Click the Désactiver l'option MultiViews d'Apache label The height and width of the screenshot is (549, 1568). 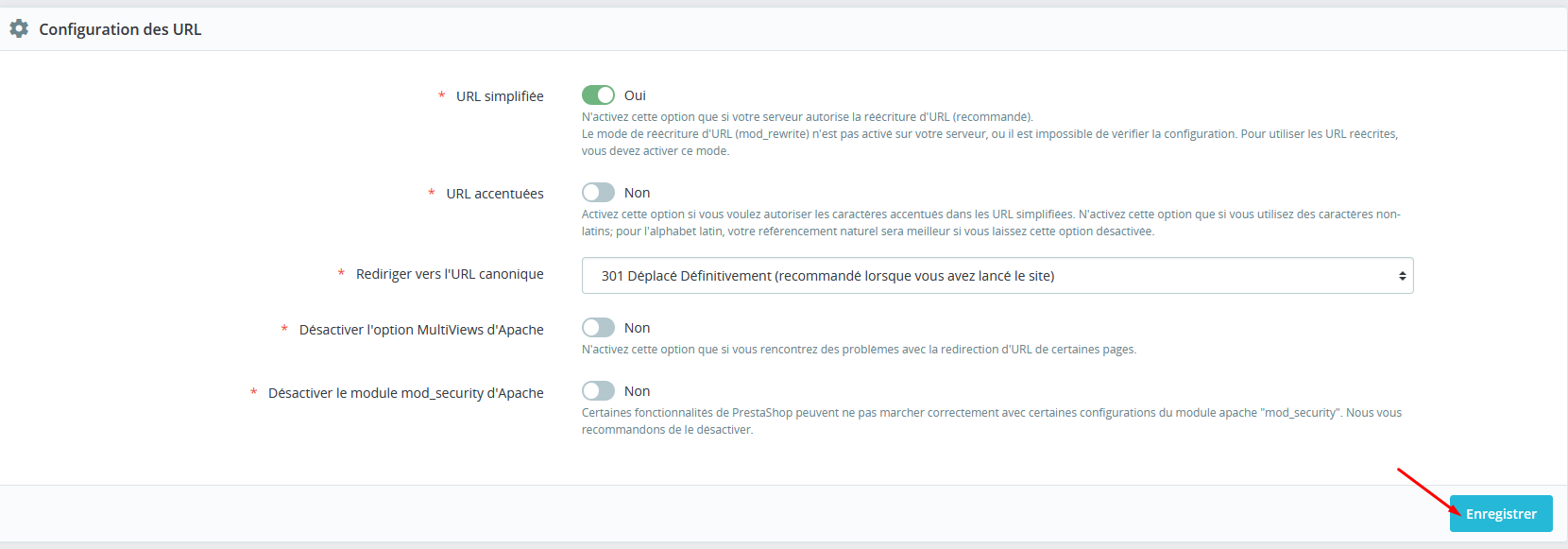pos(421,330)
